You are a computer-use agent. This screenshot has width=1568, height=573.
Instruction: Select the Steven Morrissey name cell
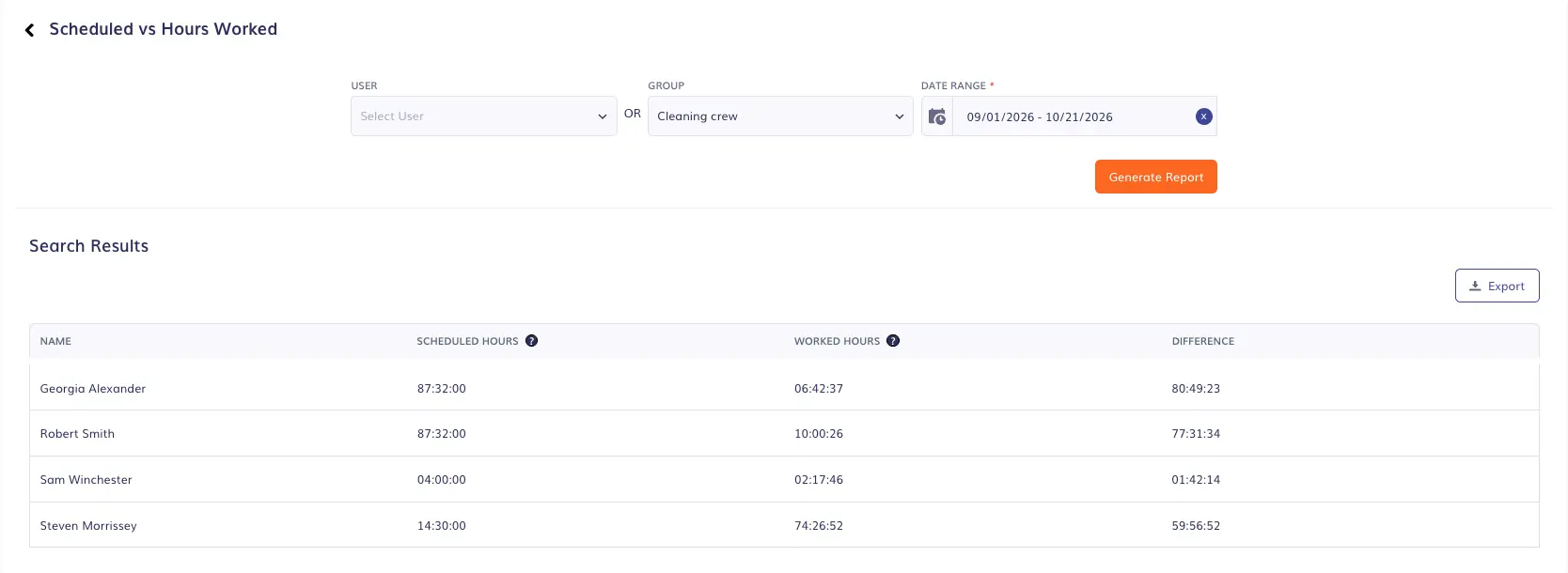click(x=88, y=526)
